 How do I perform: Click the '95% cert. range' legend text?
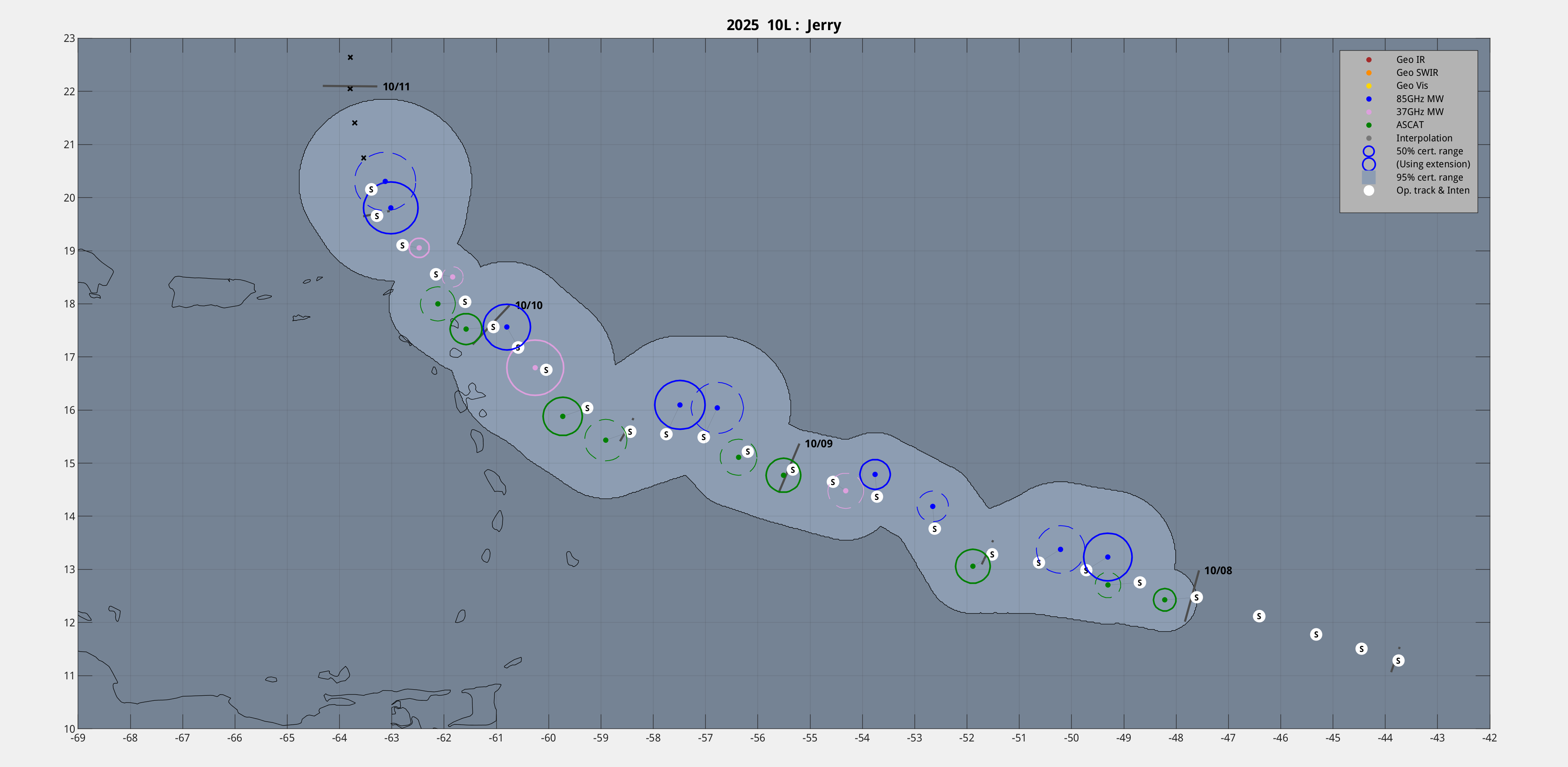point(1429,178)
